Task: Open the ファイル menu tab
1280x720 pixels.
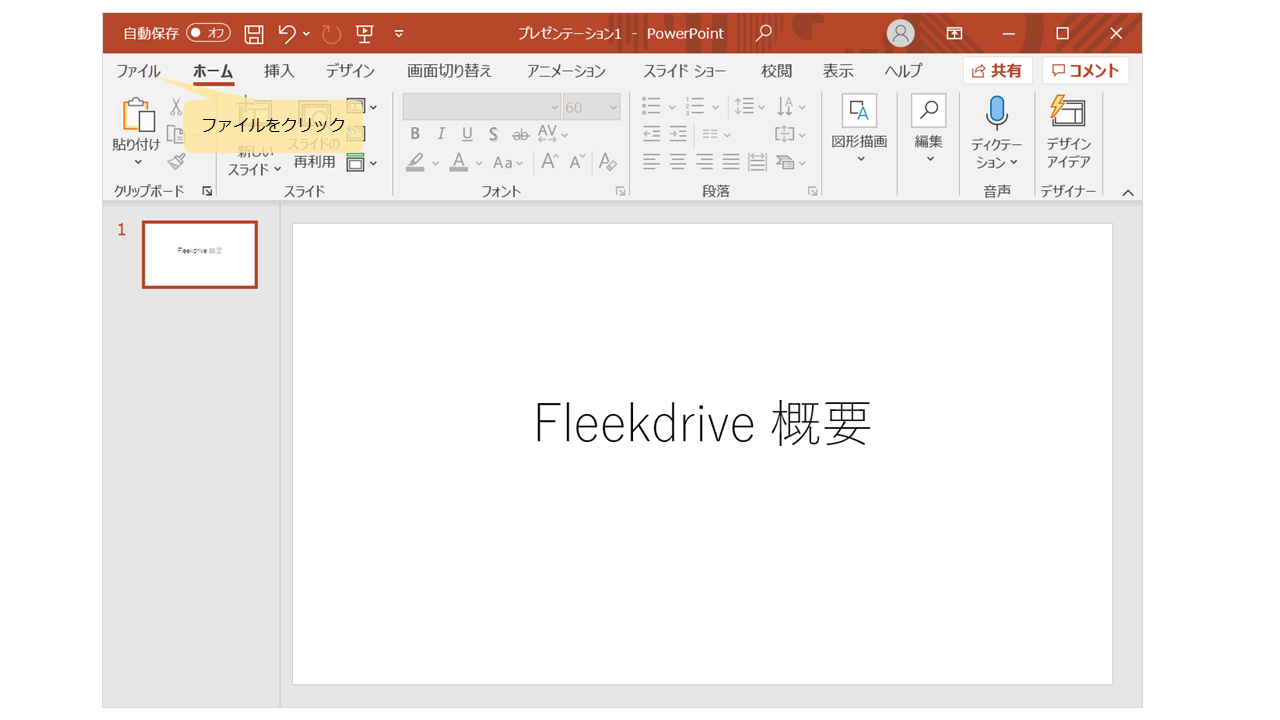Action: (138, 71)
